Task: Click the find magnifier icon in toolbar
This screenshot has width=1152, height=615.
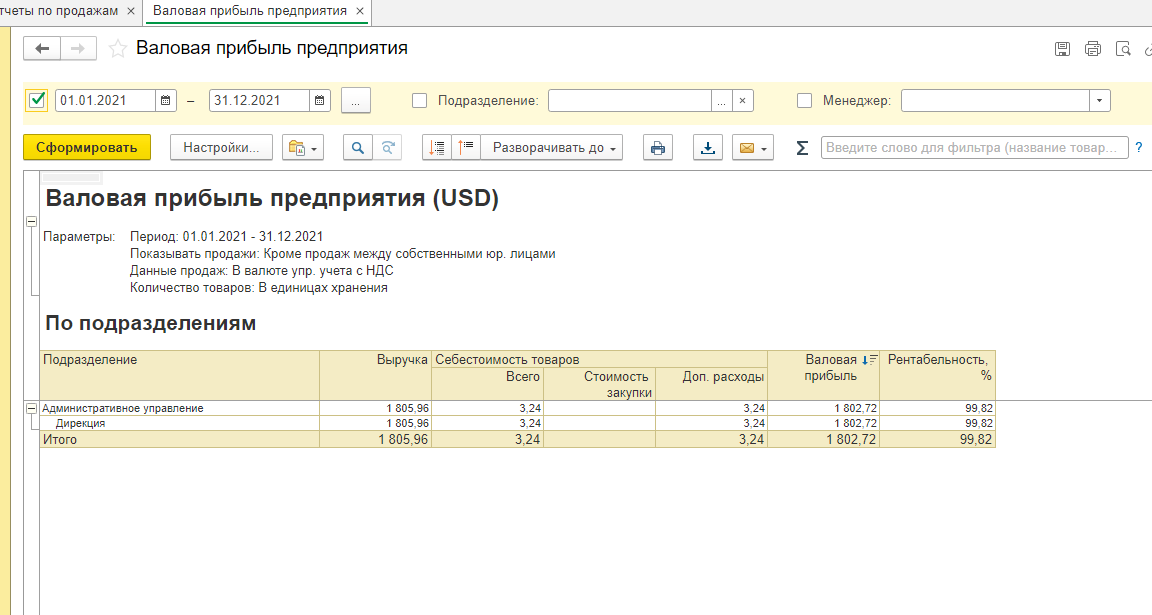Action: 358,148
